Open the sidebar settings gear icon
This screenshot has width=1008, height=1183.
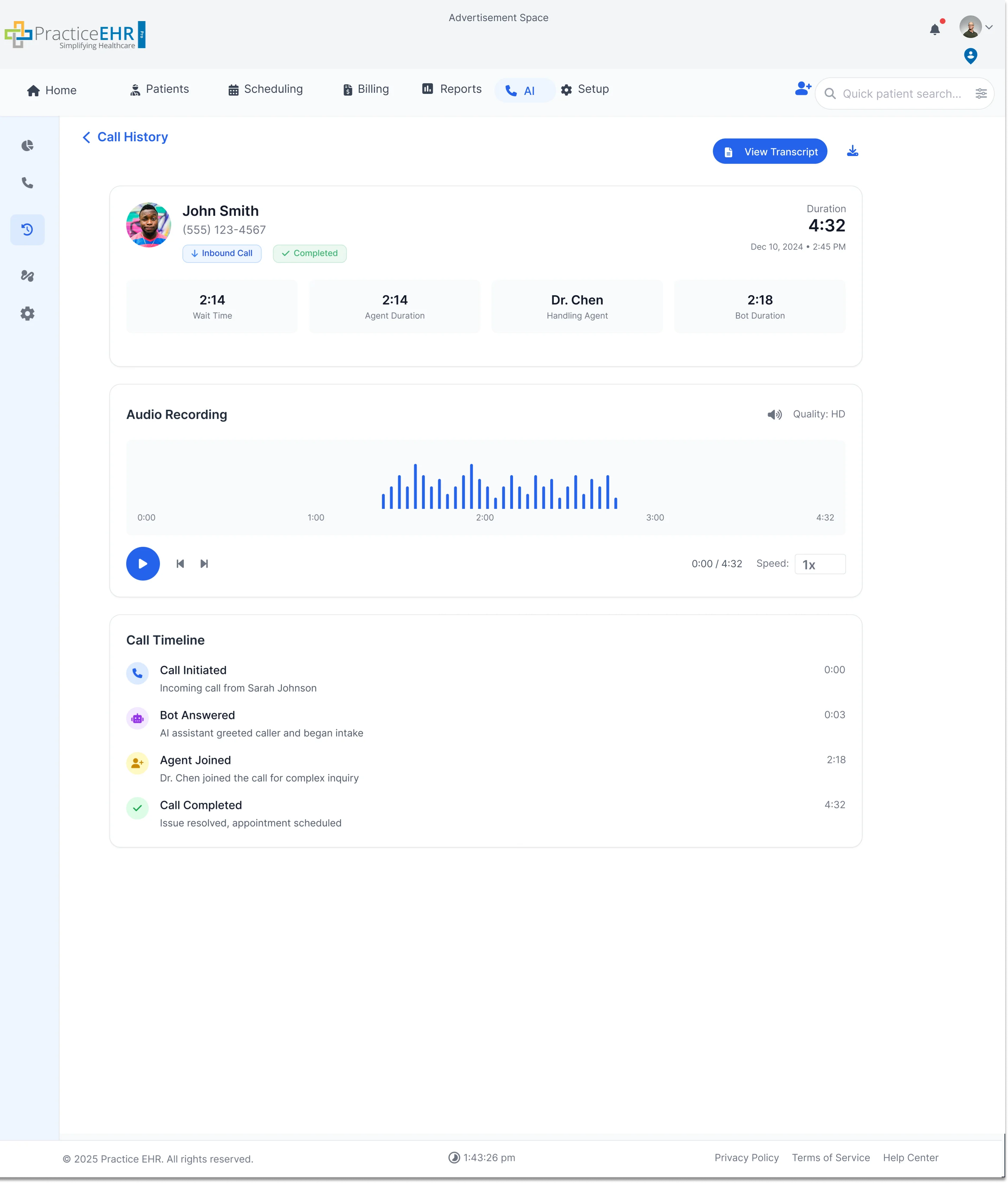(27, 313)
